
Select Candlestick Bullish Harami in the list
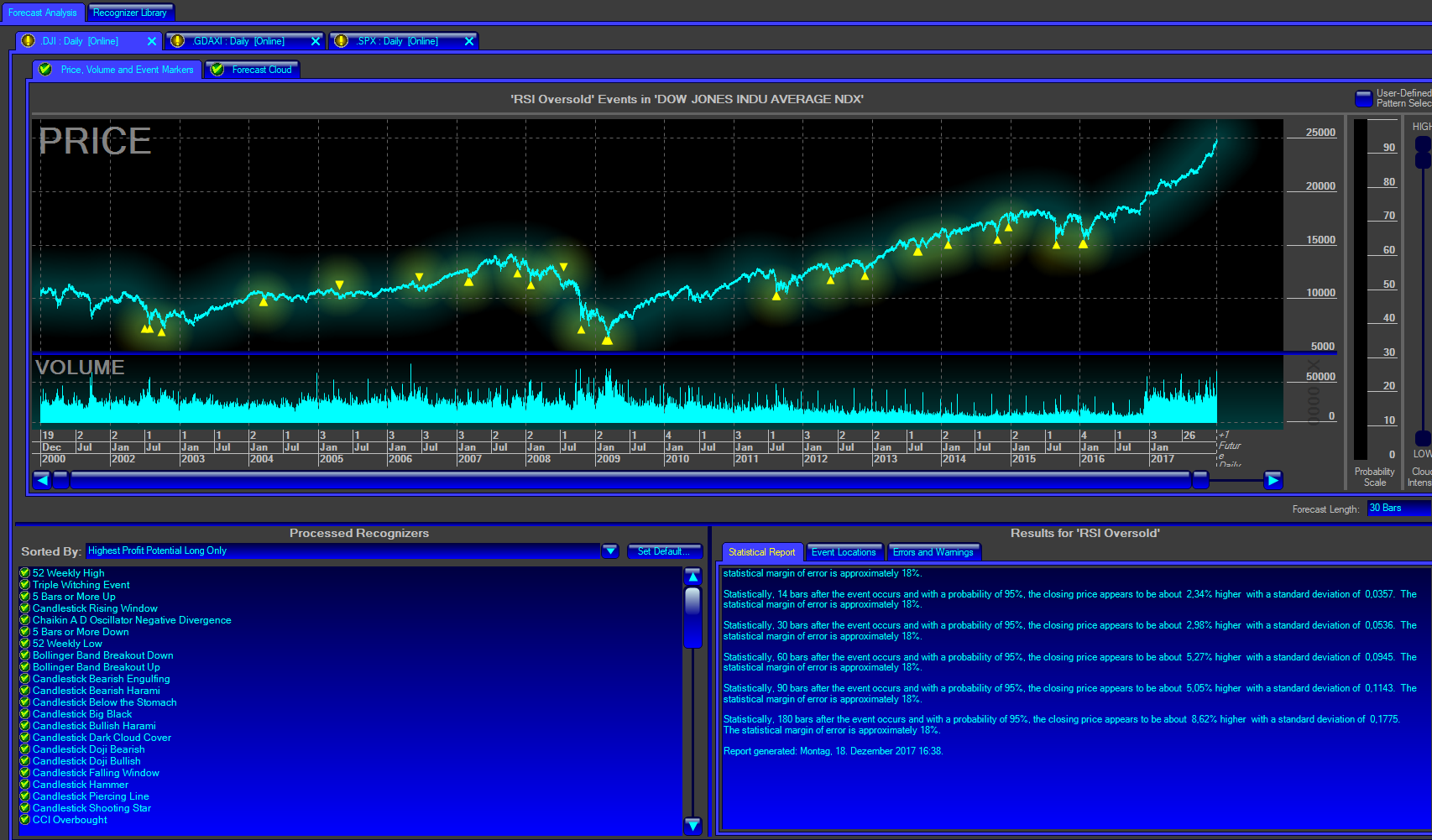tap(94, 726)
